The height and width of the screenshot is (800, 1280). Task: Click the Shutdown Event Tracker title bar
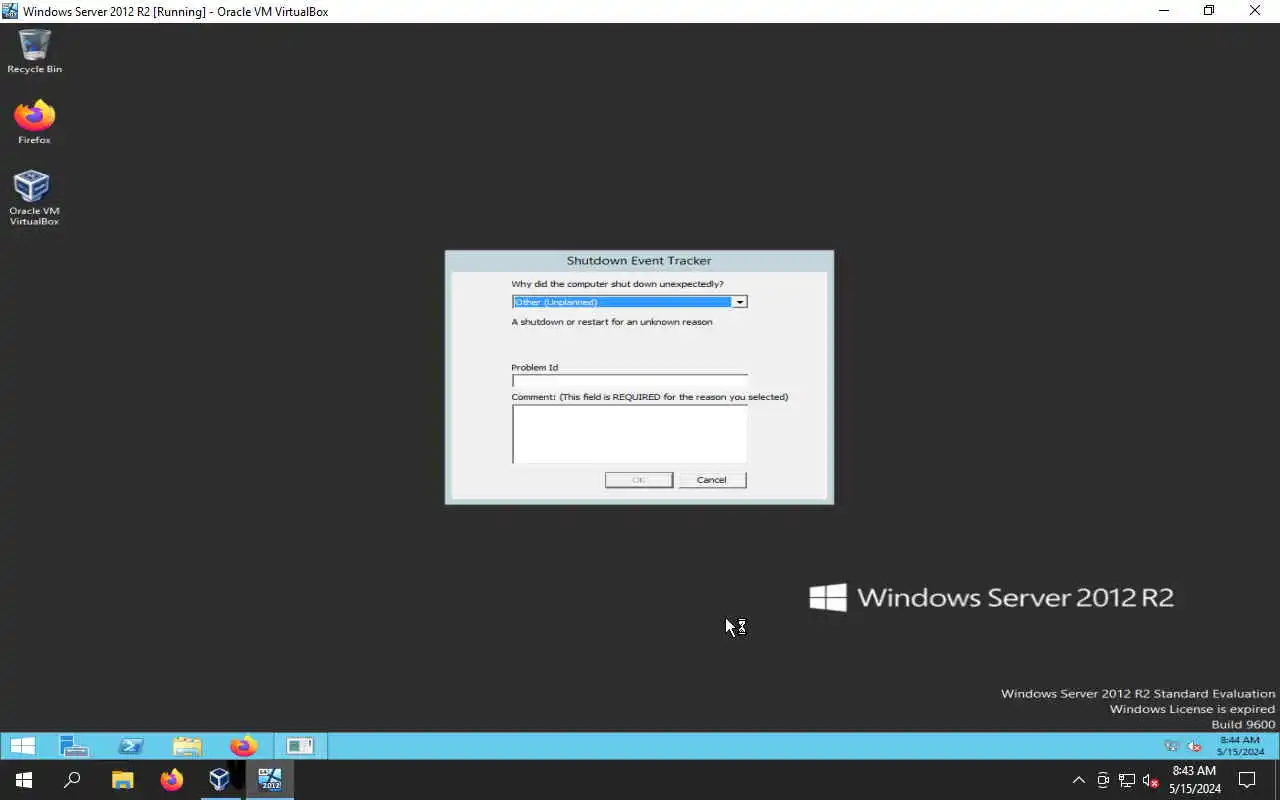[639, 261]
